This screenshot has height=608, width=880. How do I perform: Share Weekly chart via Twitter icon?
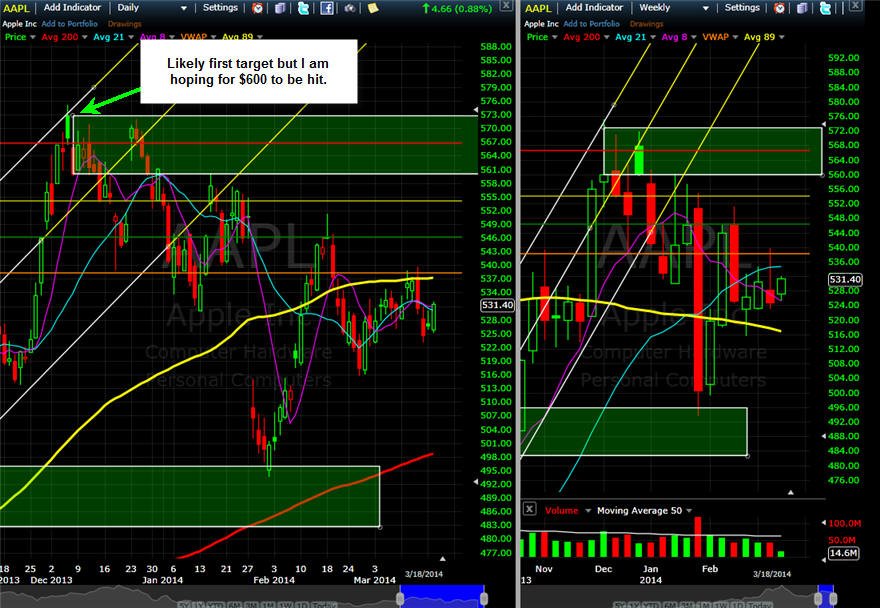[x=825, y=8]
